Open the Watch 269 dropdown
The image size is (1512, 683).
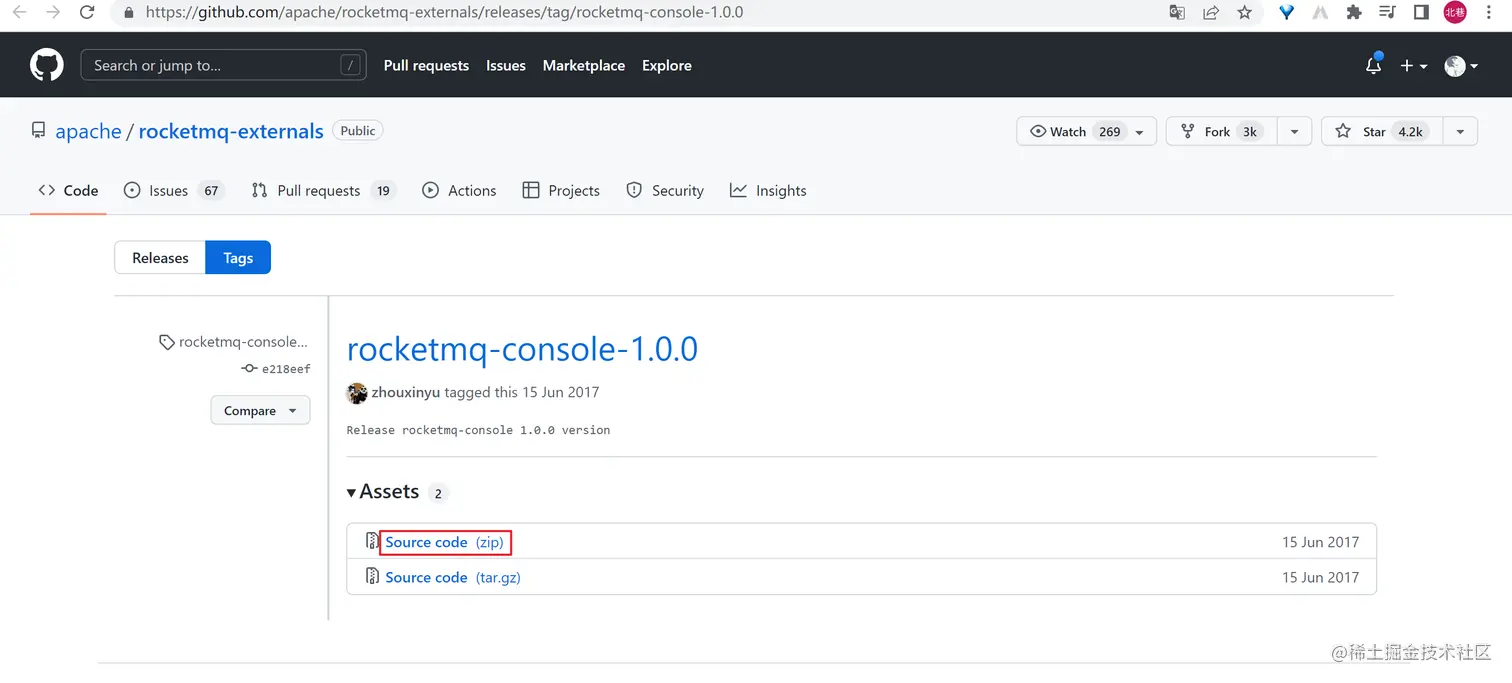pyautogui.click(x=1086, y=132)
